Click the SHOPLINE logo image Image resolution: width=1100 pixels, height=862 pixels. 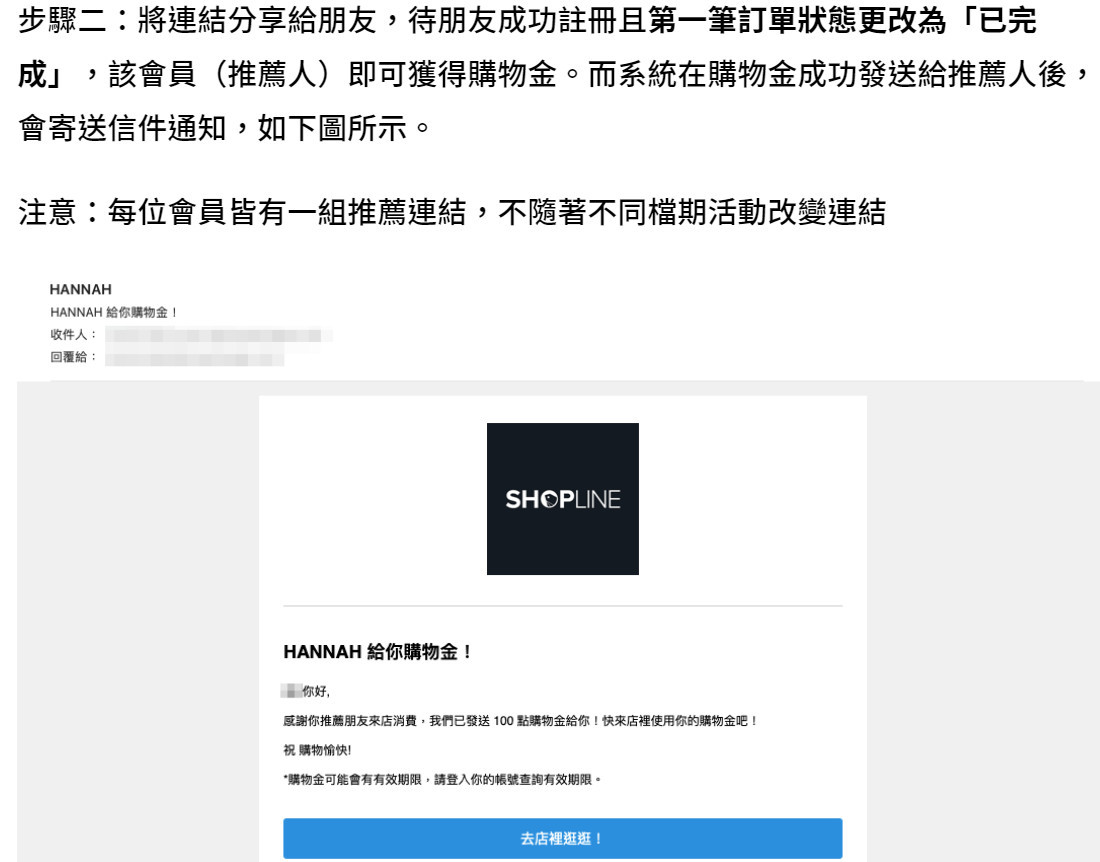coord(563,499)
